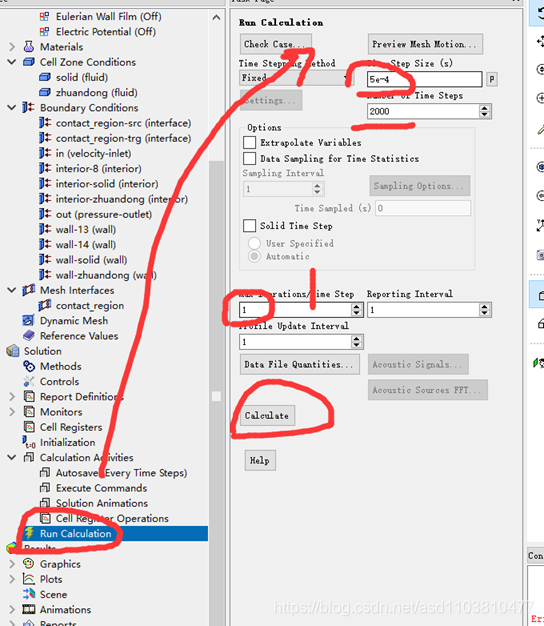
Task: Click the Plots chart icon
Action: click(x=28, y=579)
